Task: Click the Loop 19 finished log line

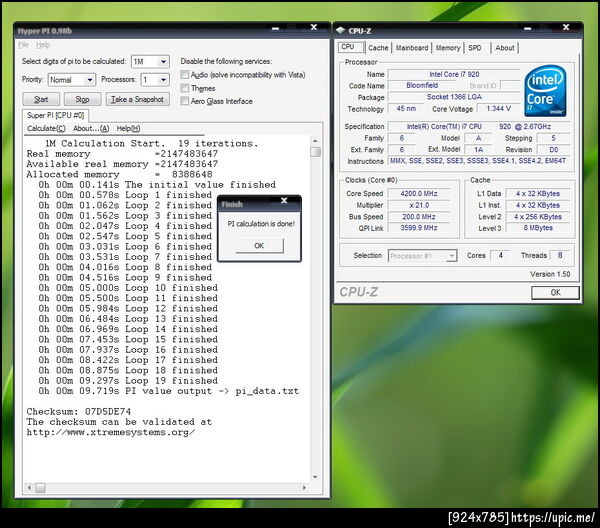Action: pyautogui.click(x=128, y=381)
